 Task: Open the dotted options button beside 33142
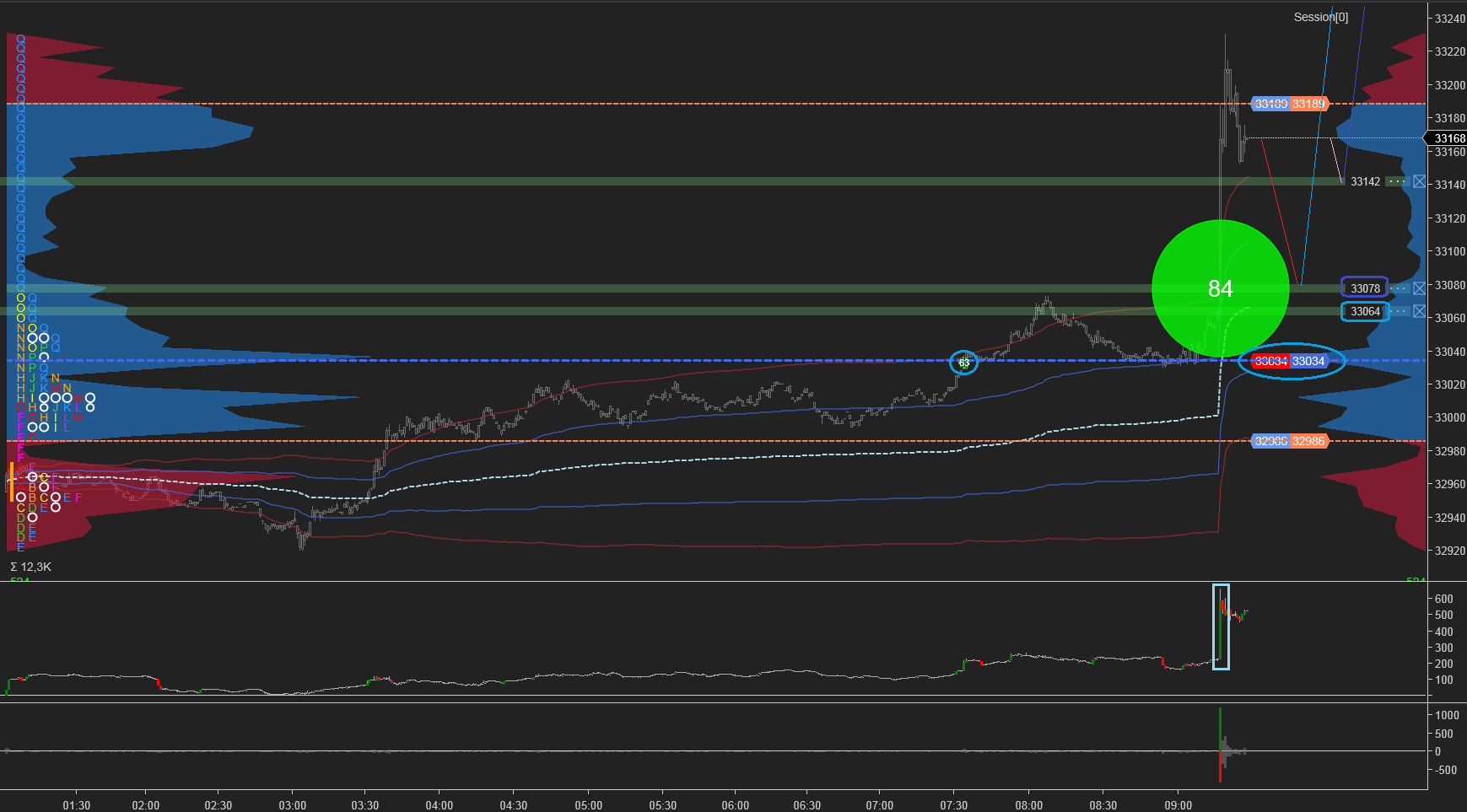click(x=1398, y=181)
